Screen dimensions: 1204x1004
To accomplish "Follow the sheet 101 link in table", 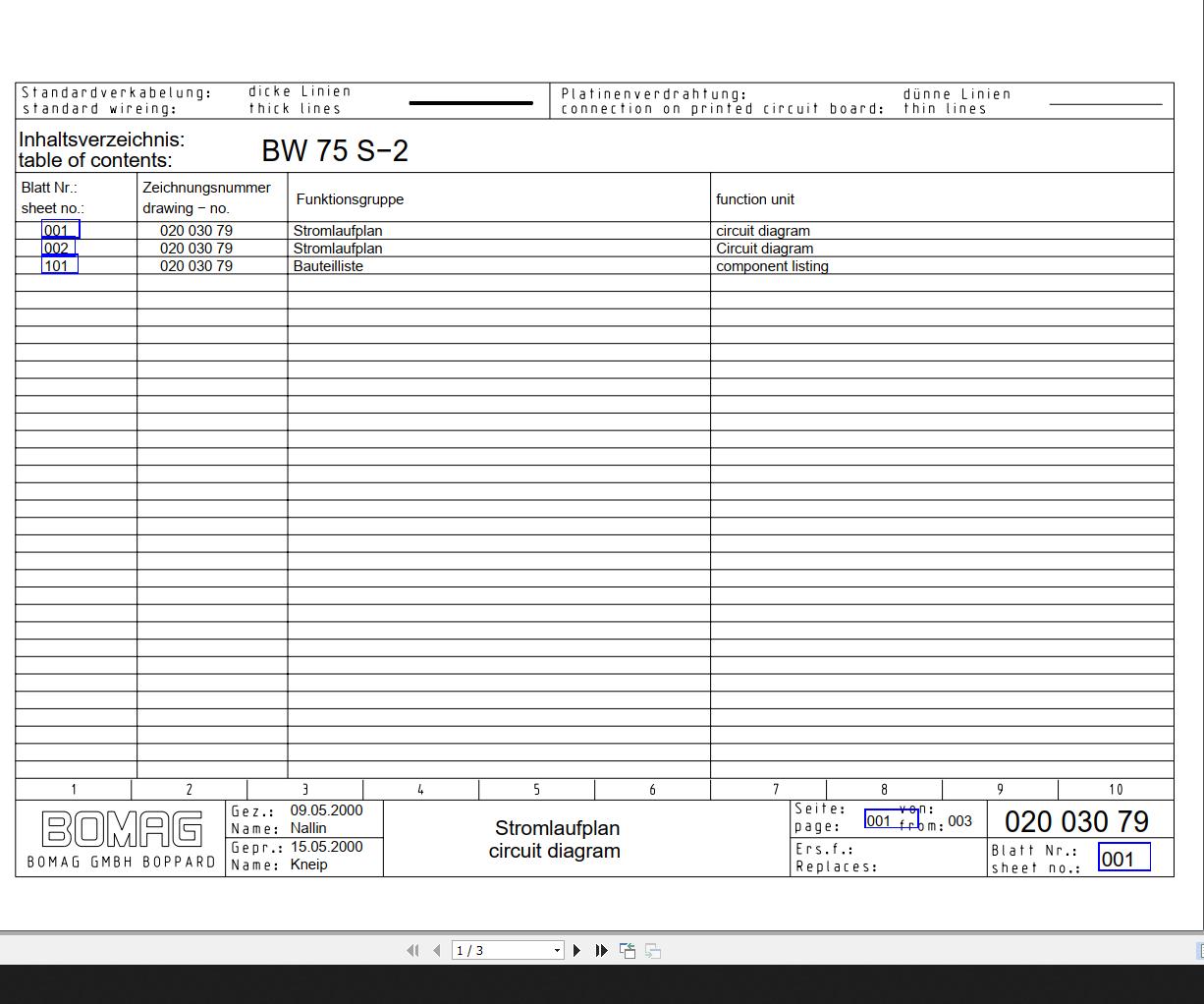I will click(60, 265).
